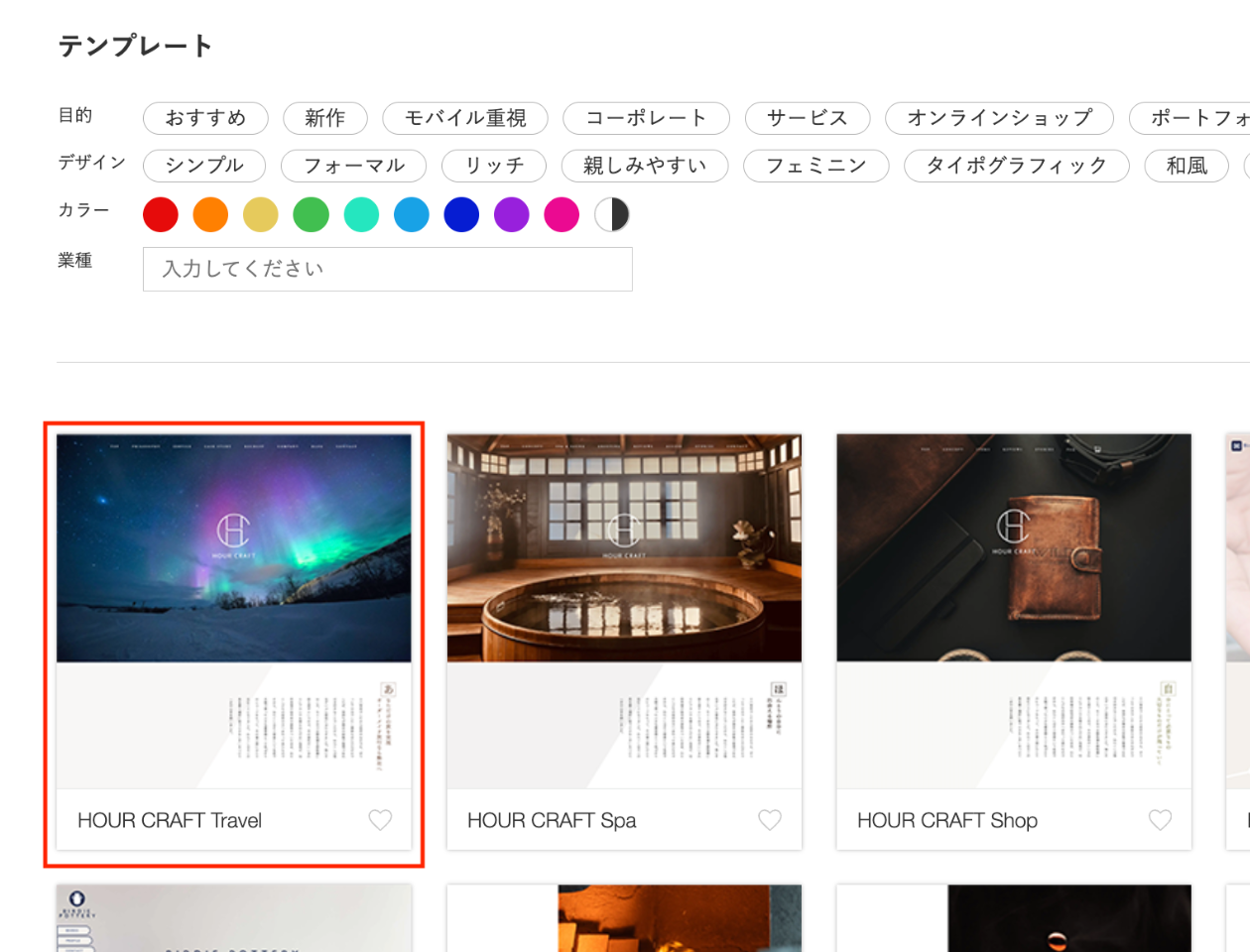This screenshot has height=952, width=1250.
Task: Favorite the HOUR CRAFT Travel template heart
Action: [x=380, y=820]
